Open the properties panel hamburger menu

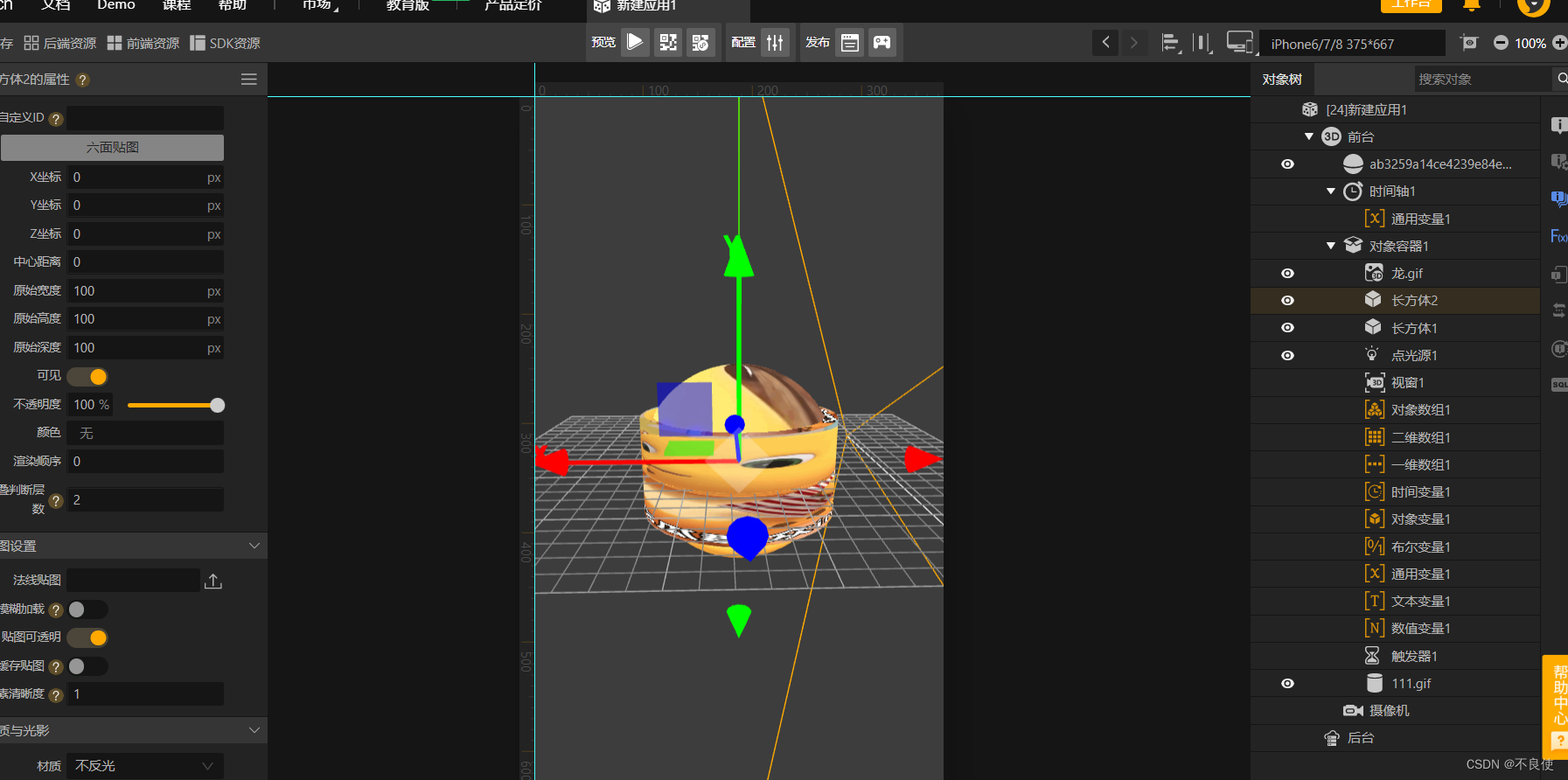click(249, 80)
